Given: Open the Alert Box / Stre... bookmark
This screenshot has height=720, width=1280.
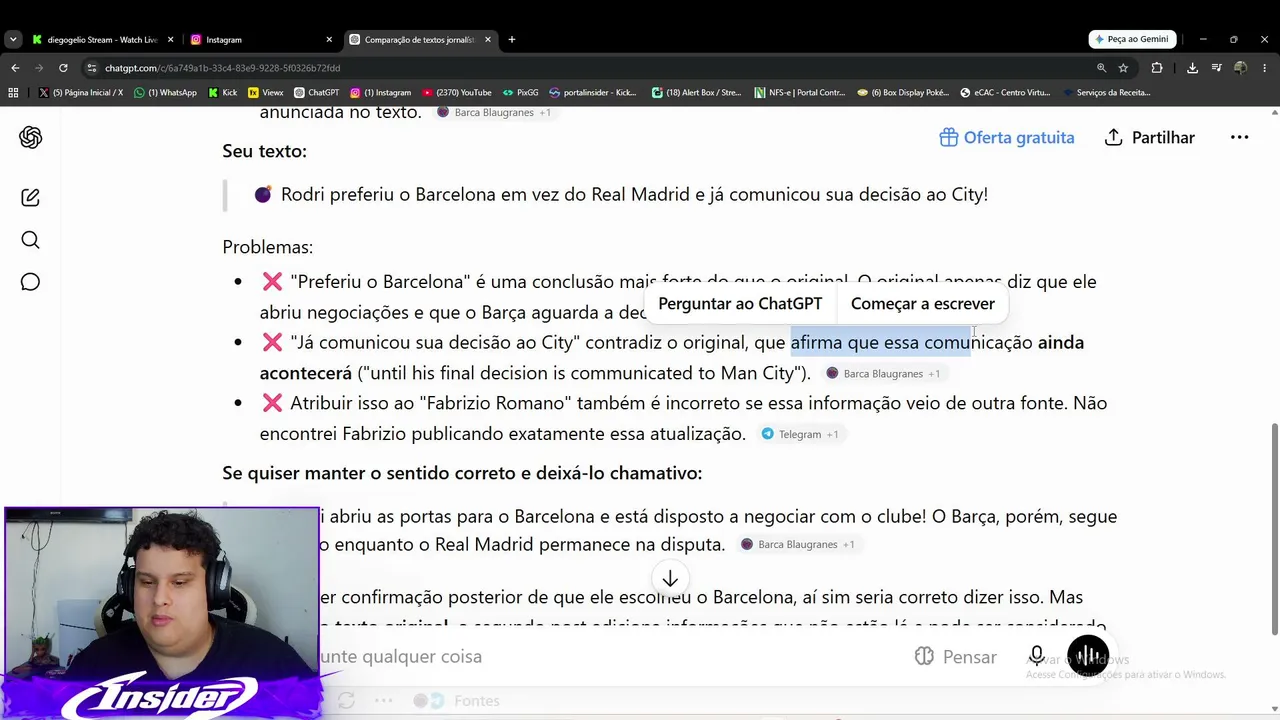Looking at the screenshot, I should tap(696, 93).
